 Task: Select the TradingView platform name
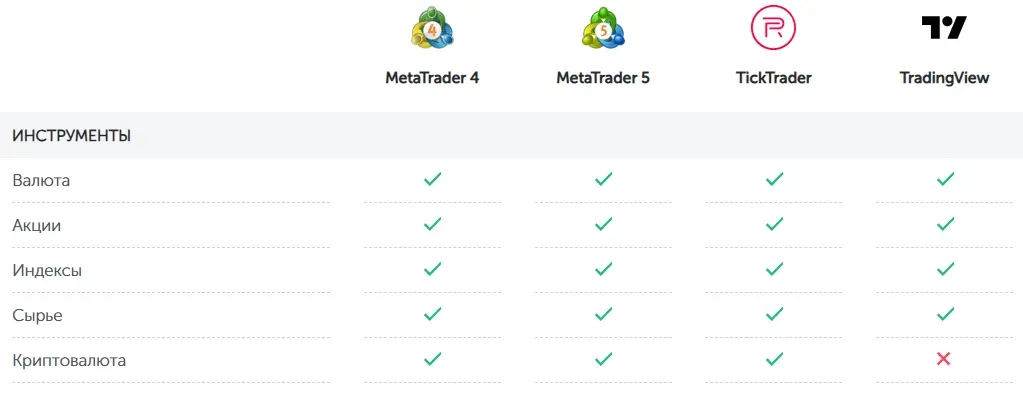944,78
